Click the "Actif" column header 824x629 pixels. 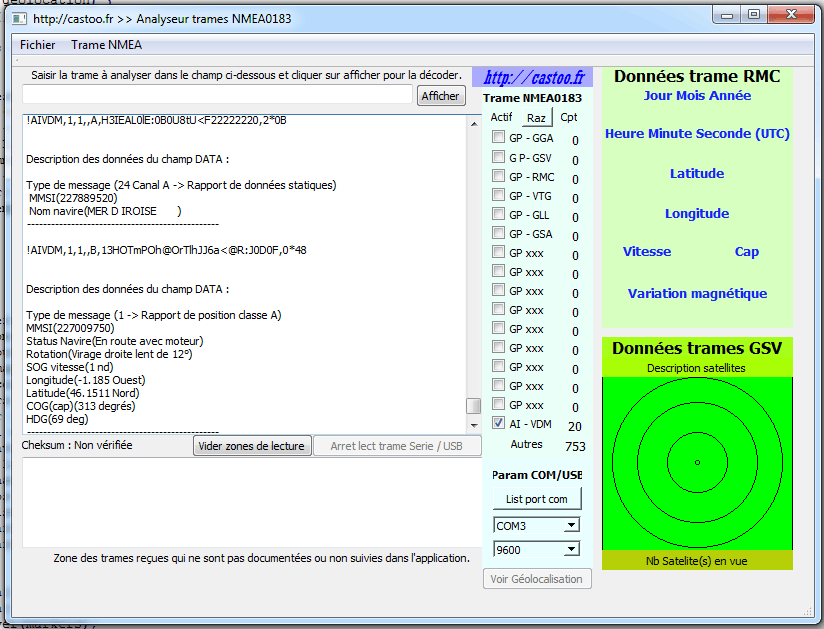pos(501,117)
